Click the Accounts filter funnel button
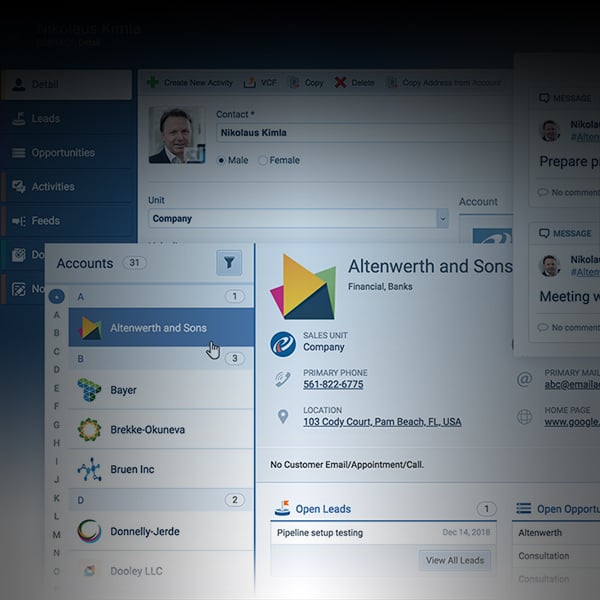 point(229,262)
